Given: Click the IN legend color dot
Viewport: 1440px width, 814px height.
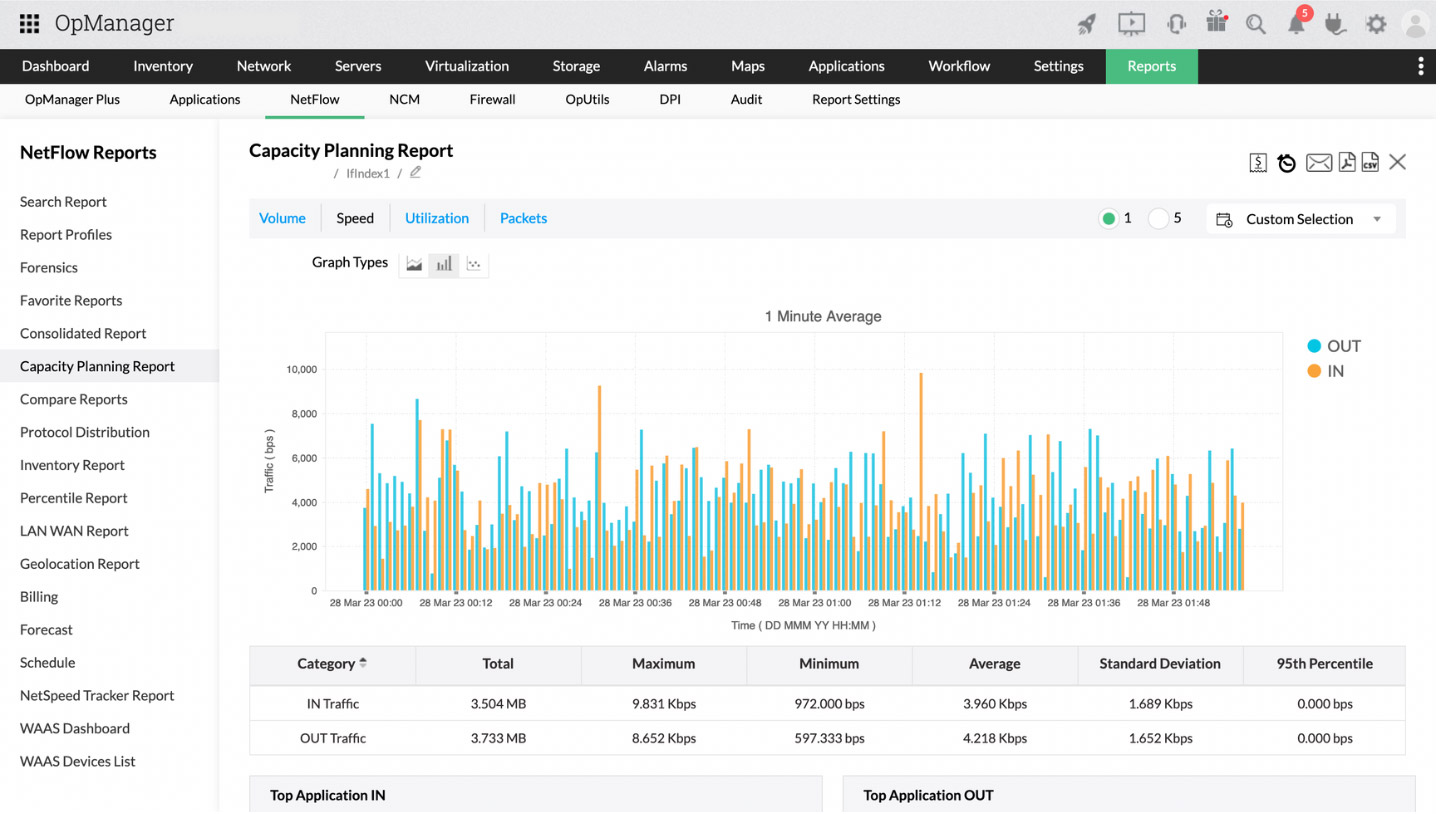Looking at the screenshot, I should point(1314,371).
